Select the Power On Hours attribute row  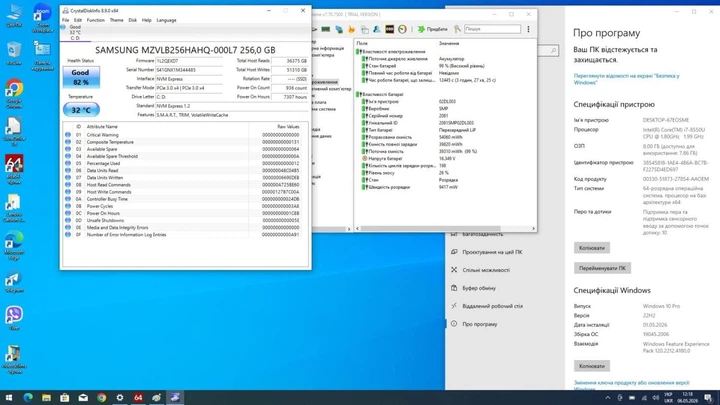point(183,214)
